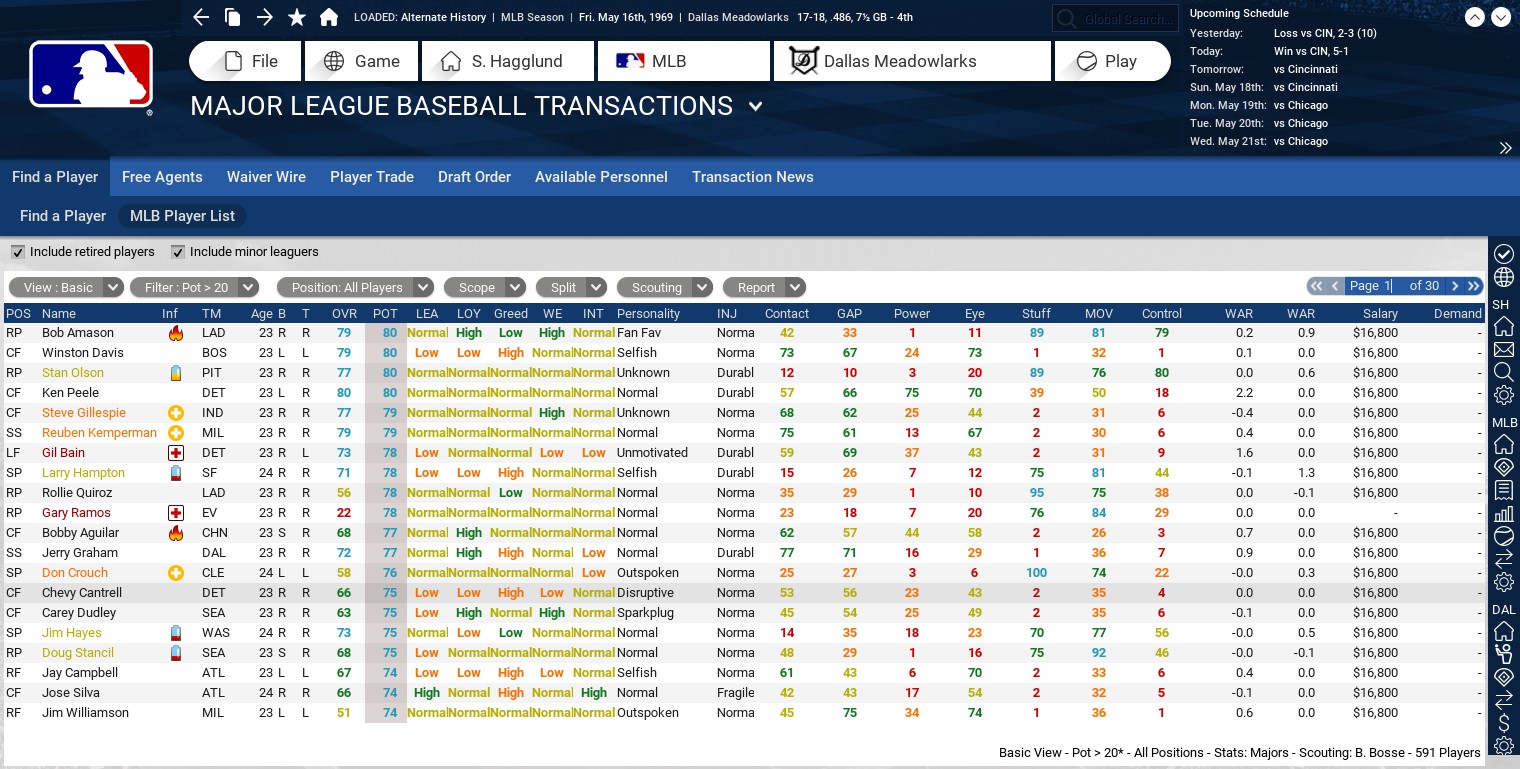Open player Reuben Kemperman's profile
This screenshot has width=1520, height=769.
(99, 433)
